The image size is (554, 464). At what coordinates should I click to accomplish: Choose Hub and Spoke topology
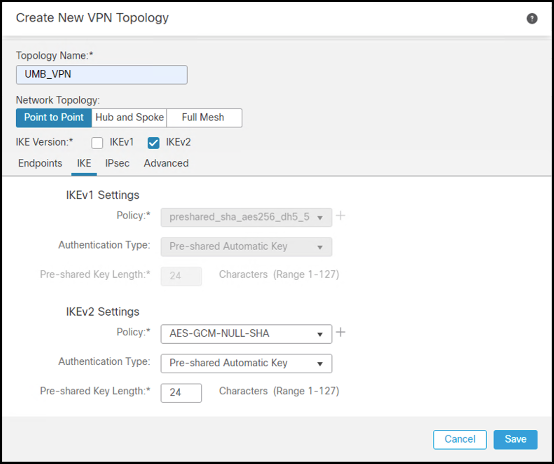point(129,118)
